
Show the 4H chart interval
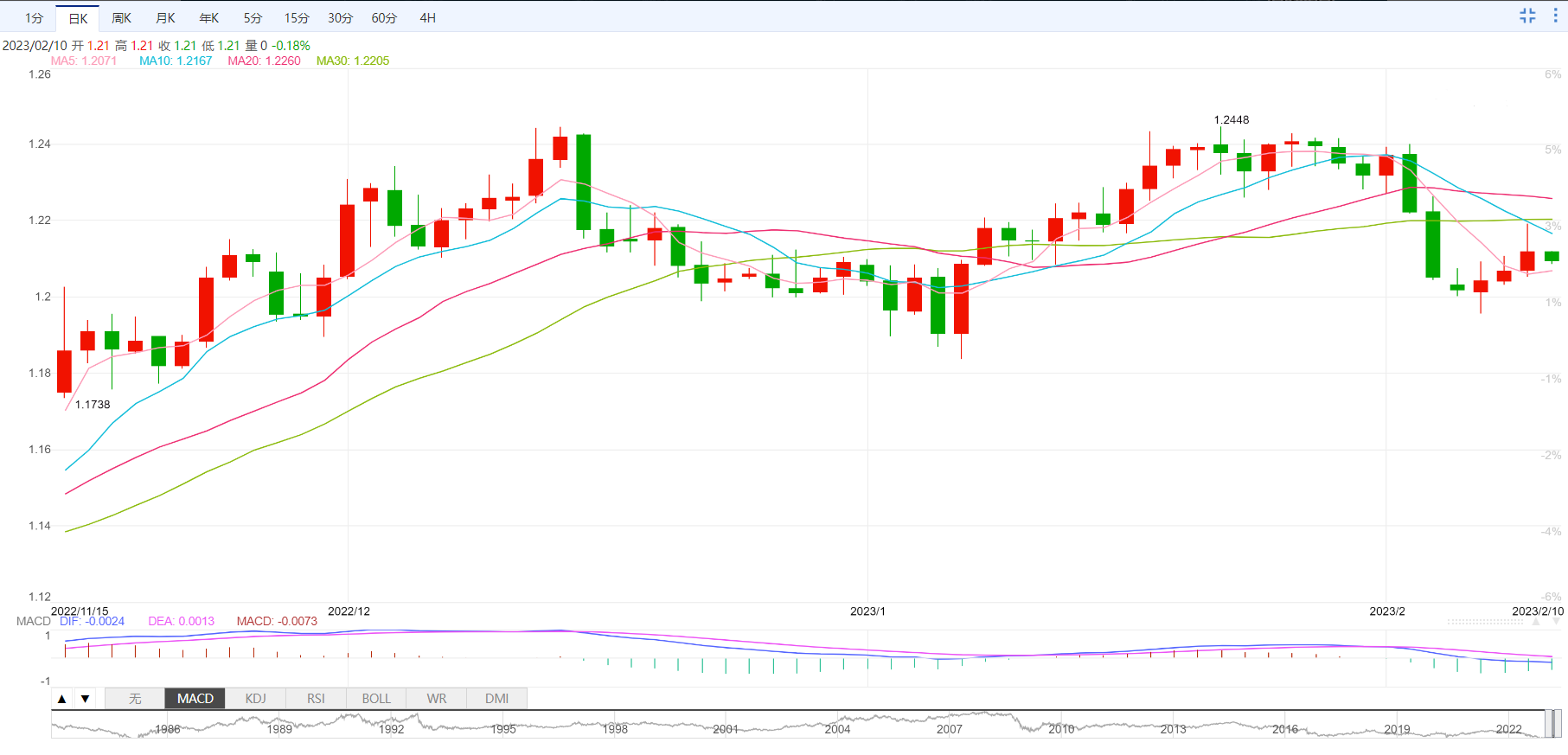pyautogui.click(x=427, y=18)
